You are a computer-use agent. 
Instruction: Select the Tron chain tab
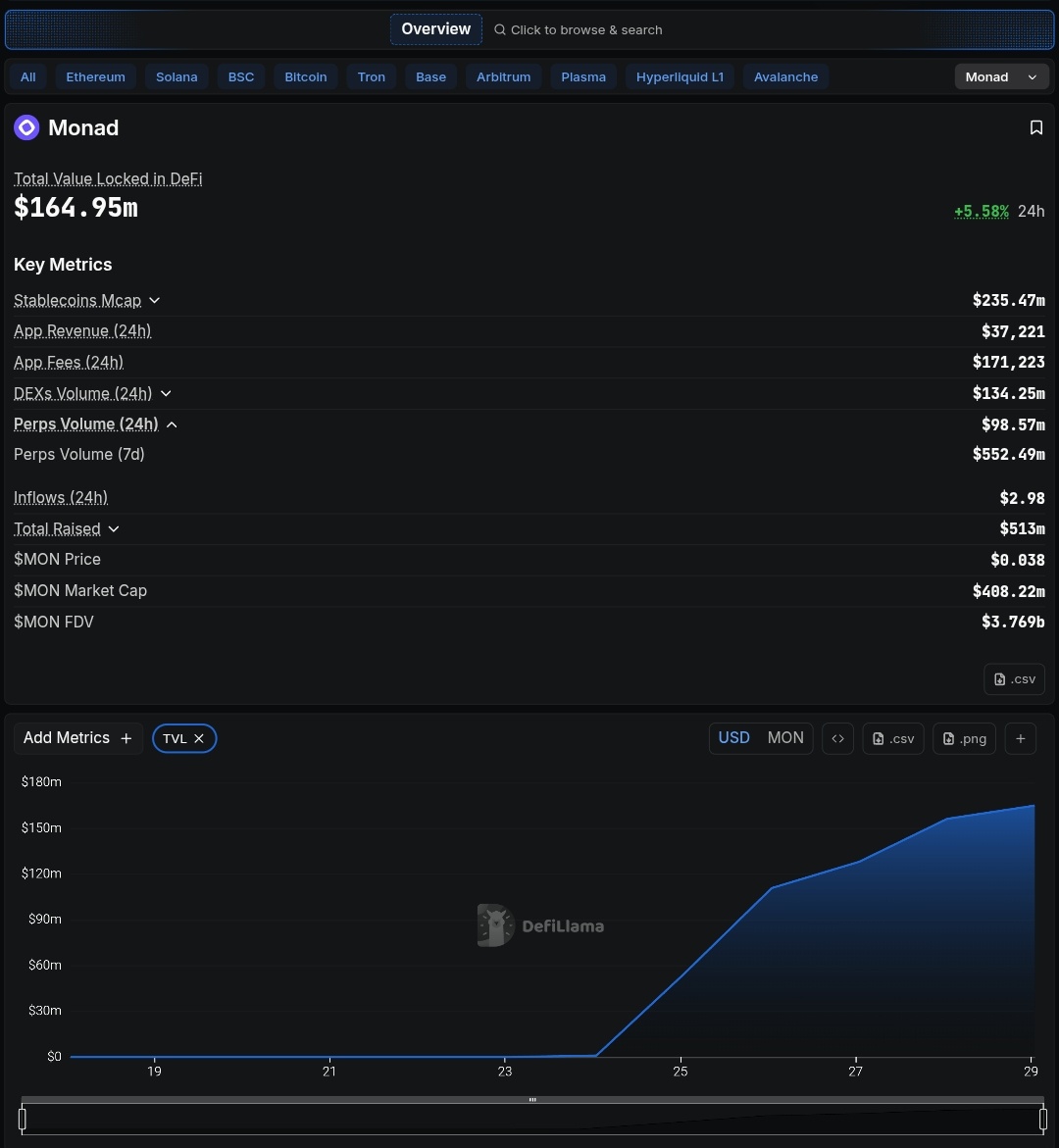tap(372, 76)
